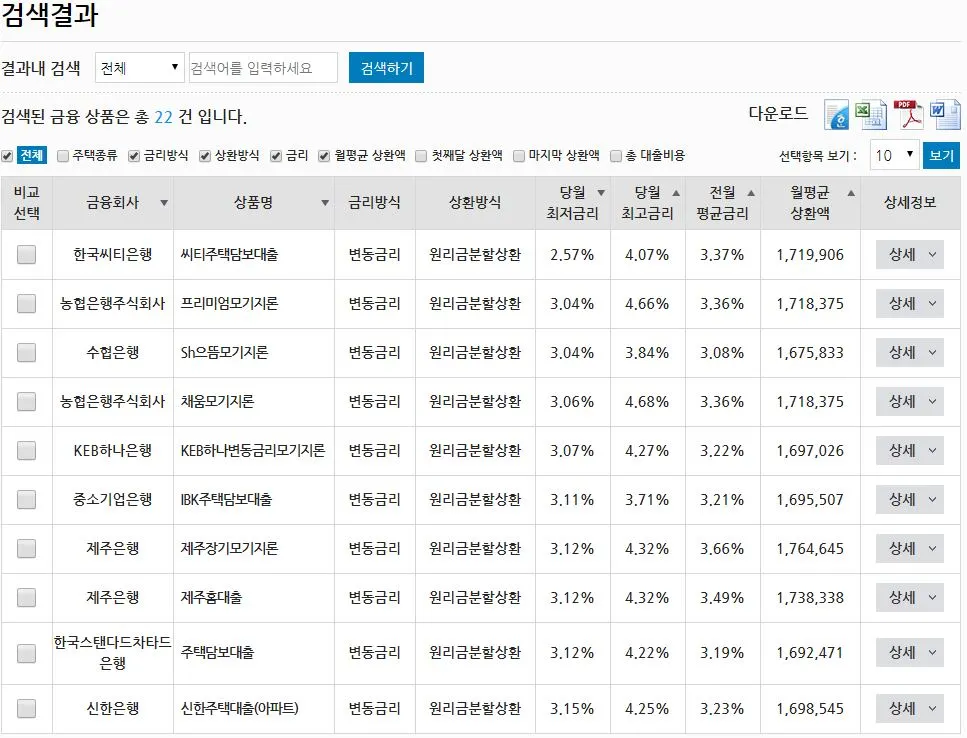Screen dimensions: 967x738
Task: Download the results as an Excel file
Action: [x=870, y=115]
